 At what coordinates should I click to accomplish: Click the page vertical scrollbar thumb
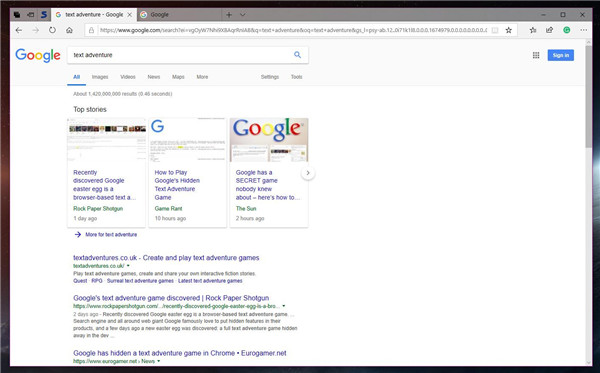click(589, 97)
